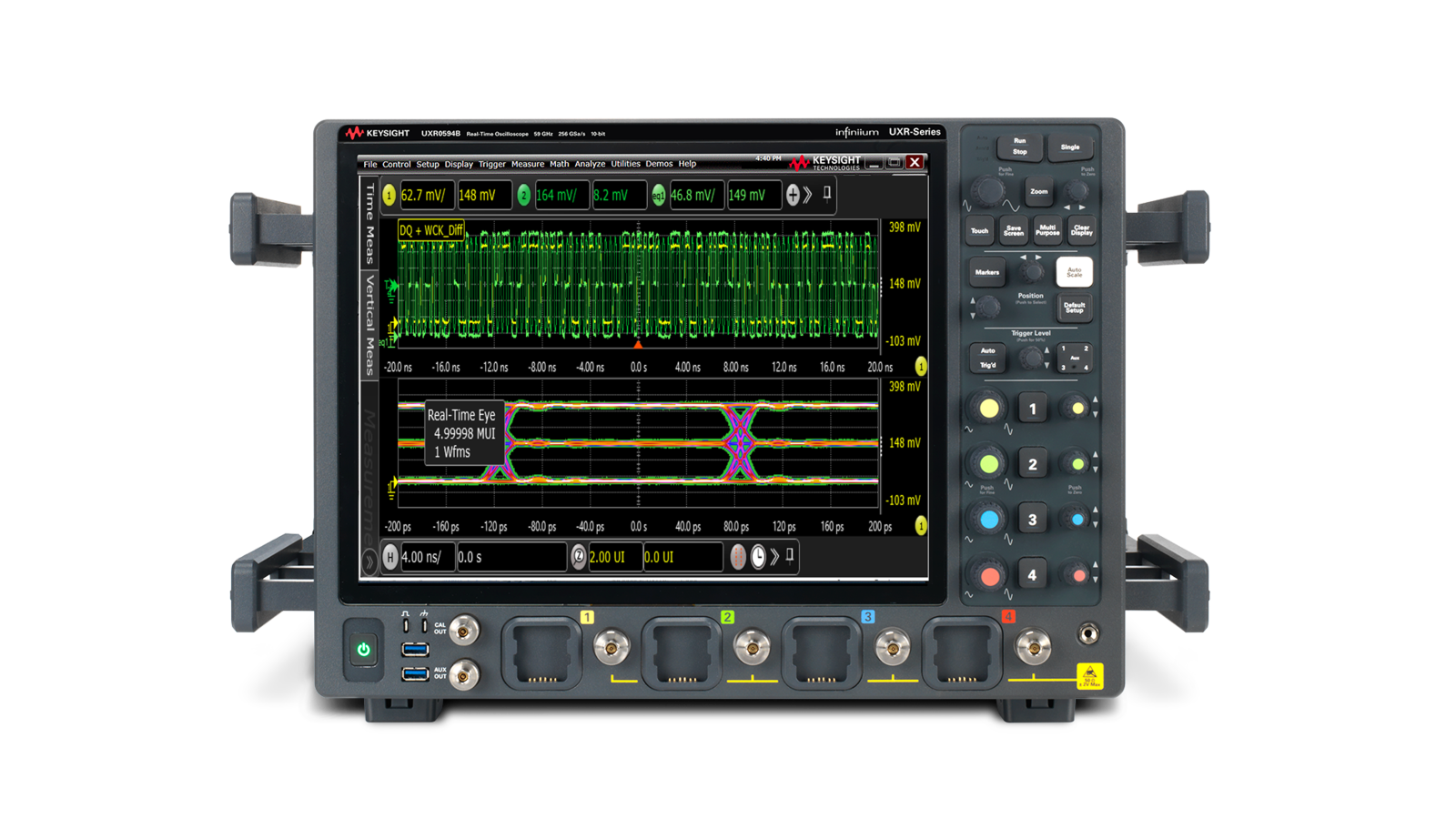
Task: Edit eq1 offset 149 mV field
Action: tap(753, 196)
